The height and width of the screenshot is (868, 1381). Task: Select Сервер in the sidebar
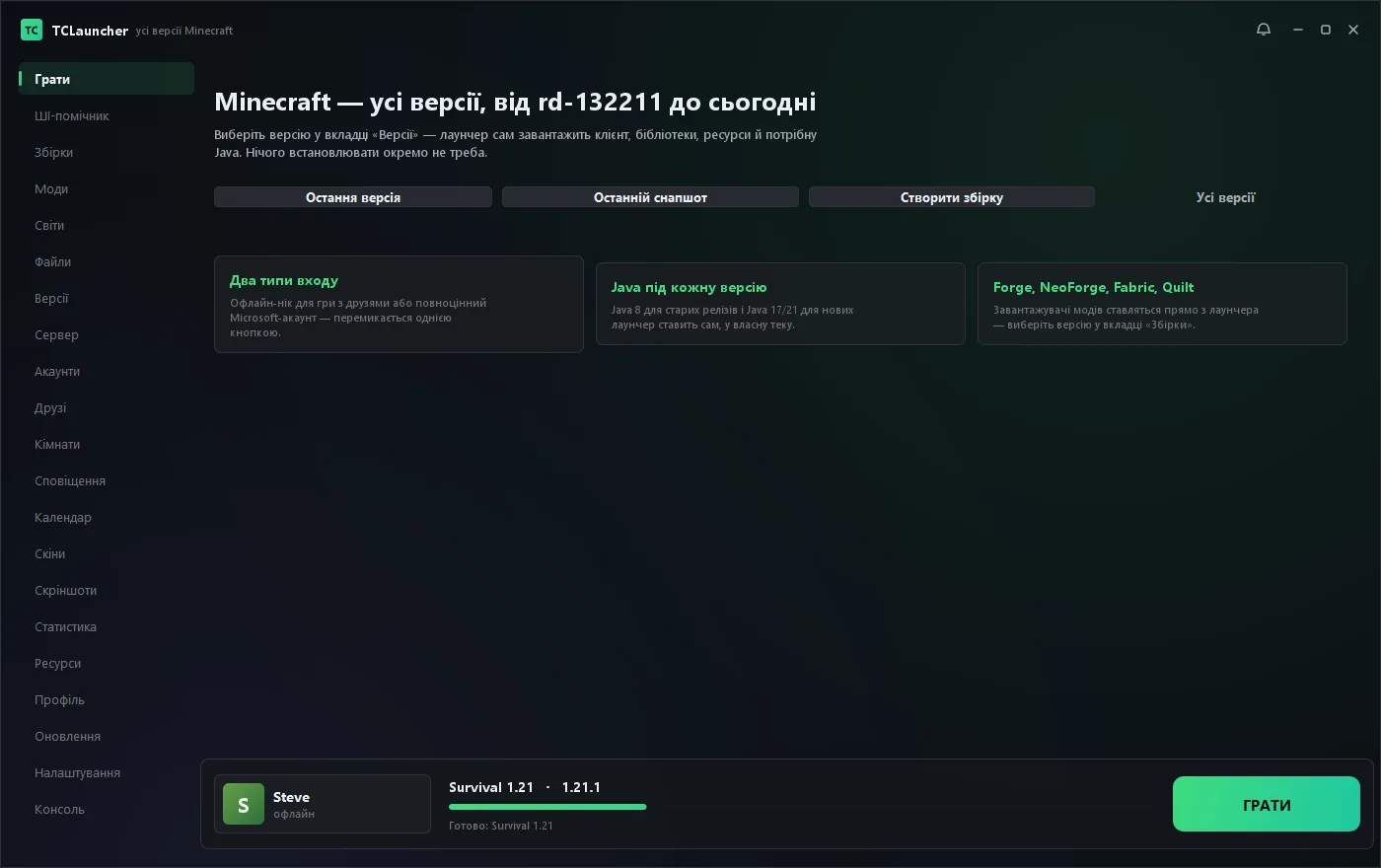click(107, 334)
